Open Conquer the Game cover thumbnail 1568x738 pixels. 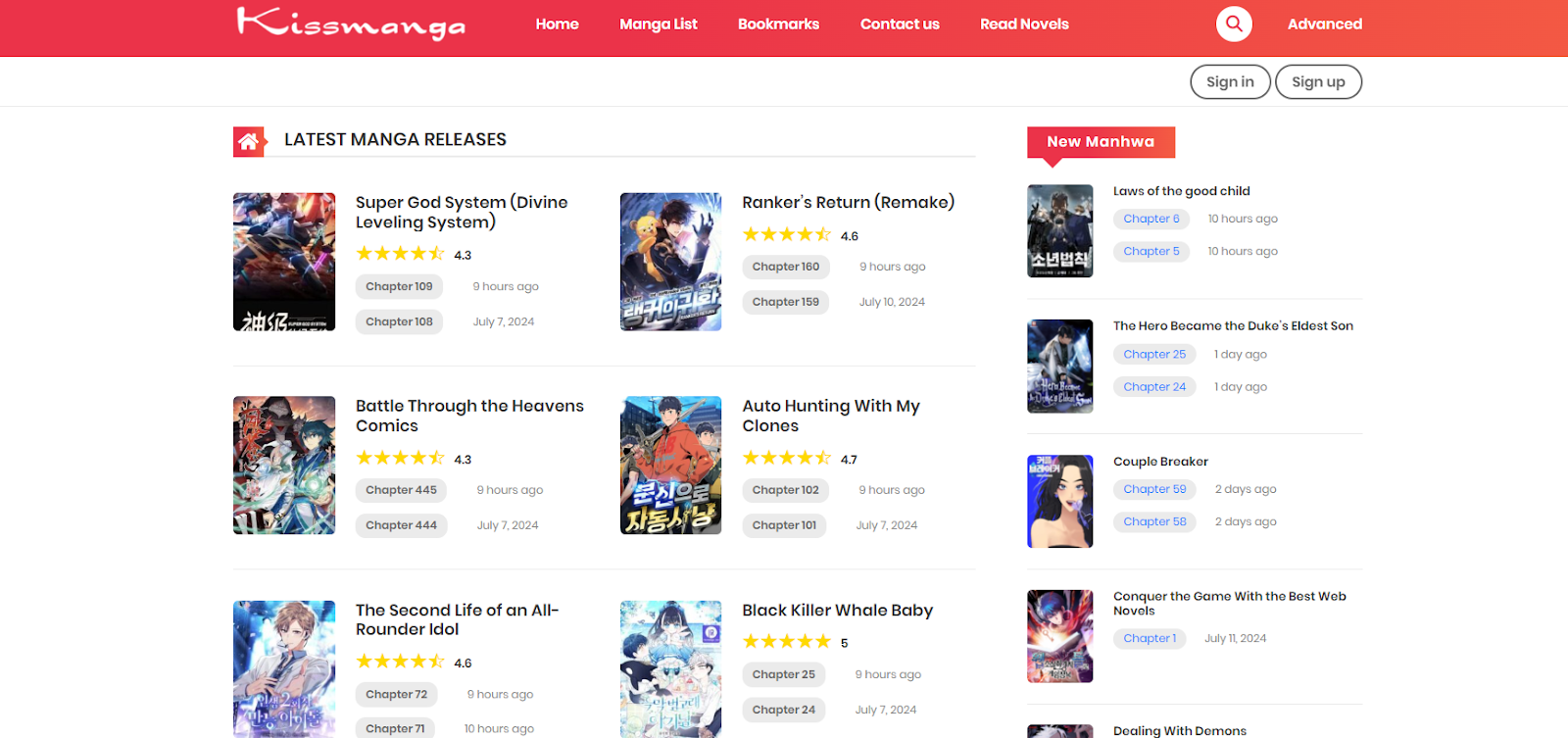coord(1060,636)
